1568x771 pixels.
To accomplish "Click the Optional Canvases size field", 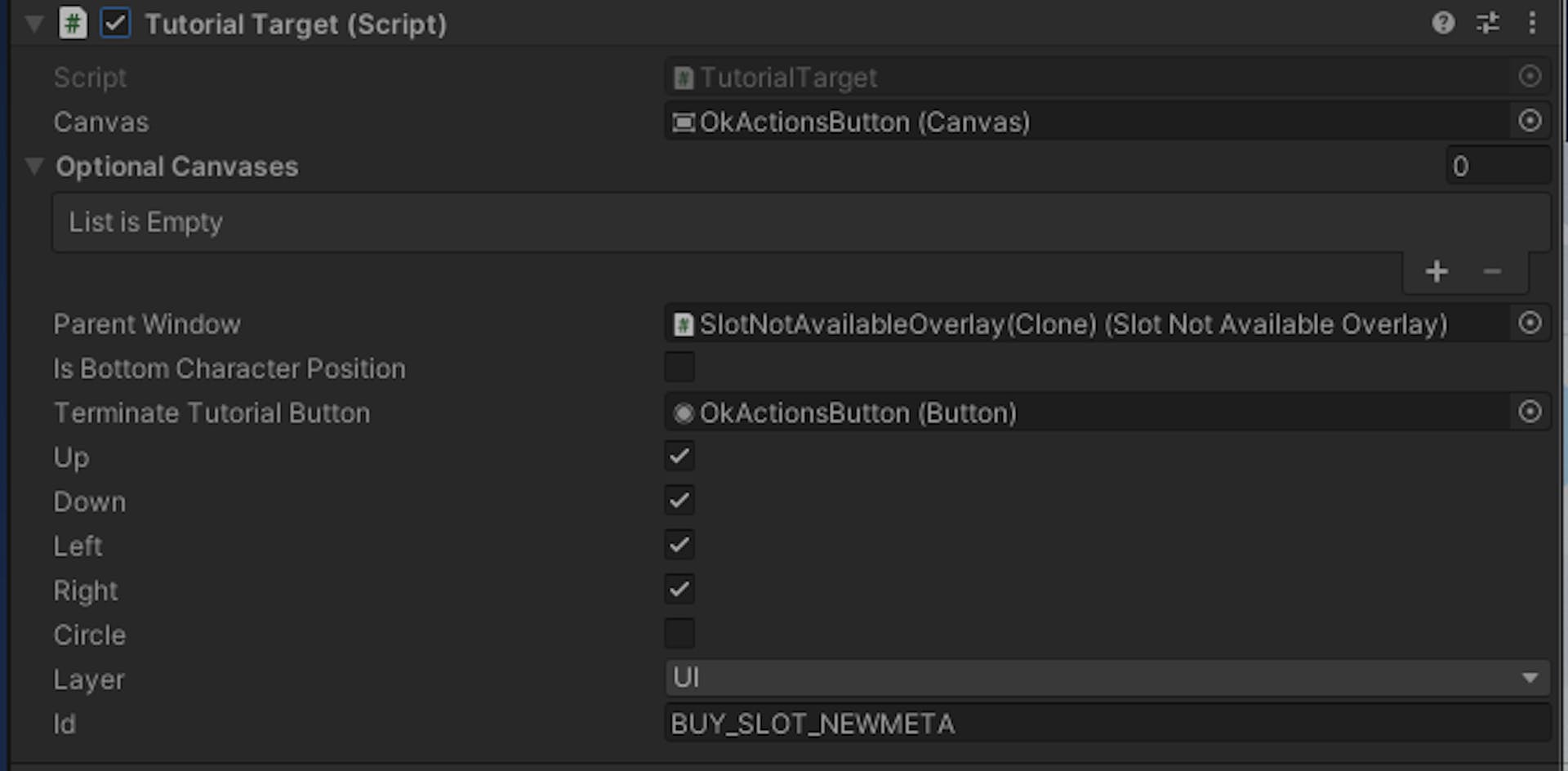I will tap(1497, 167).
